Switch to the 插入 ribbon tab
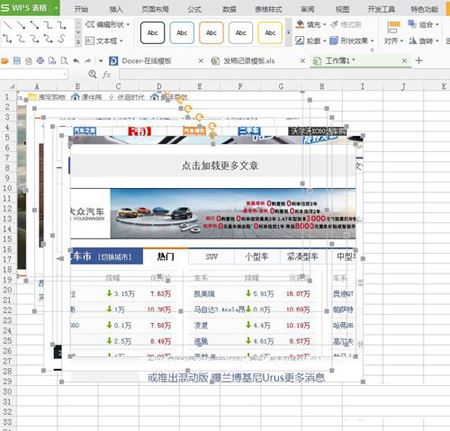Viewport: 450px width, 431px height. tap(116, 9)
